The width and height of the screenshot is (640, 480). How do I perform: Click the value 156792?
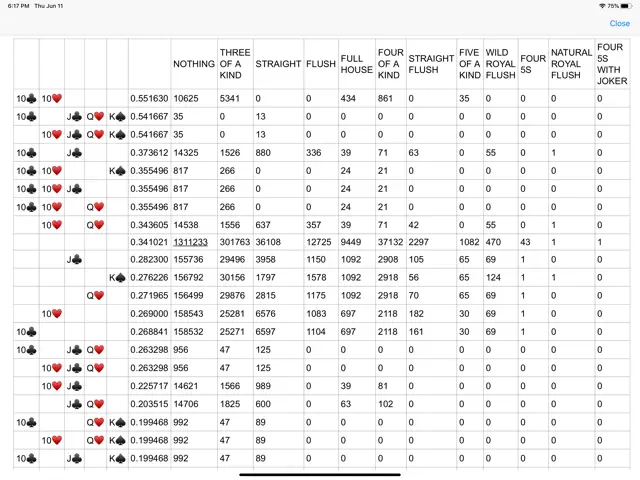click(x=188, y=278)
